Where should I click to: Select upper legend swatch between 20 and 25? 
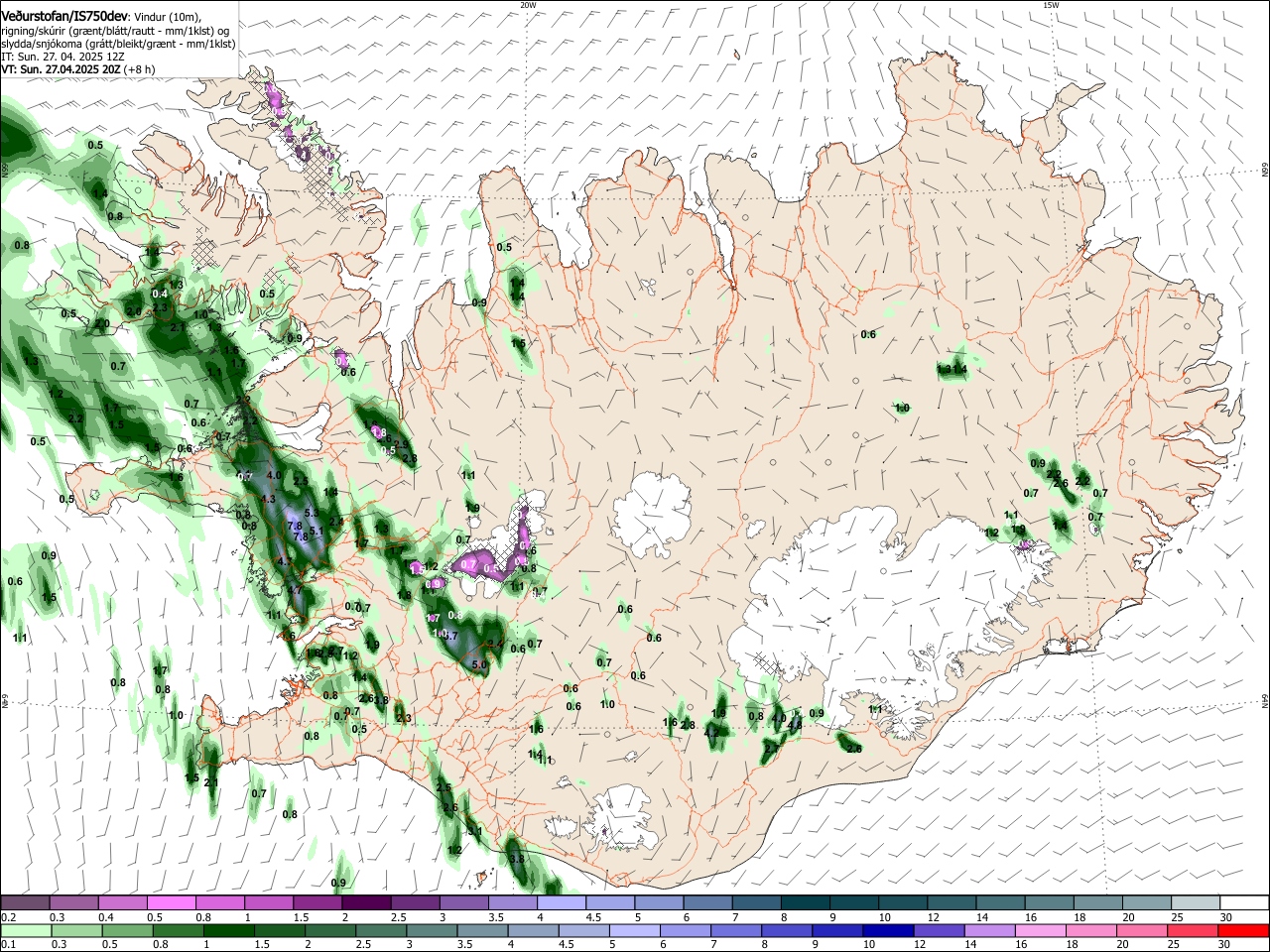[x=1146, y=902]
